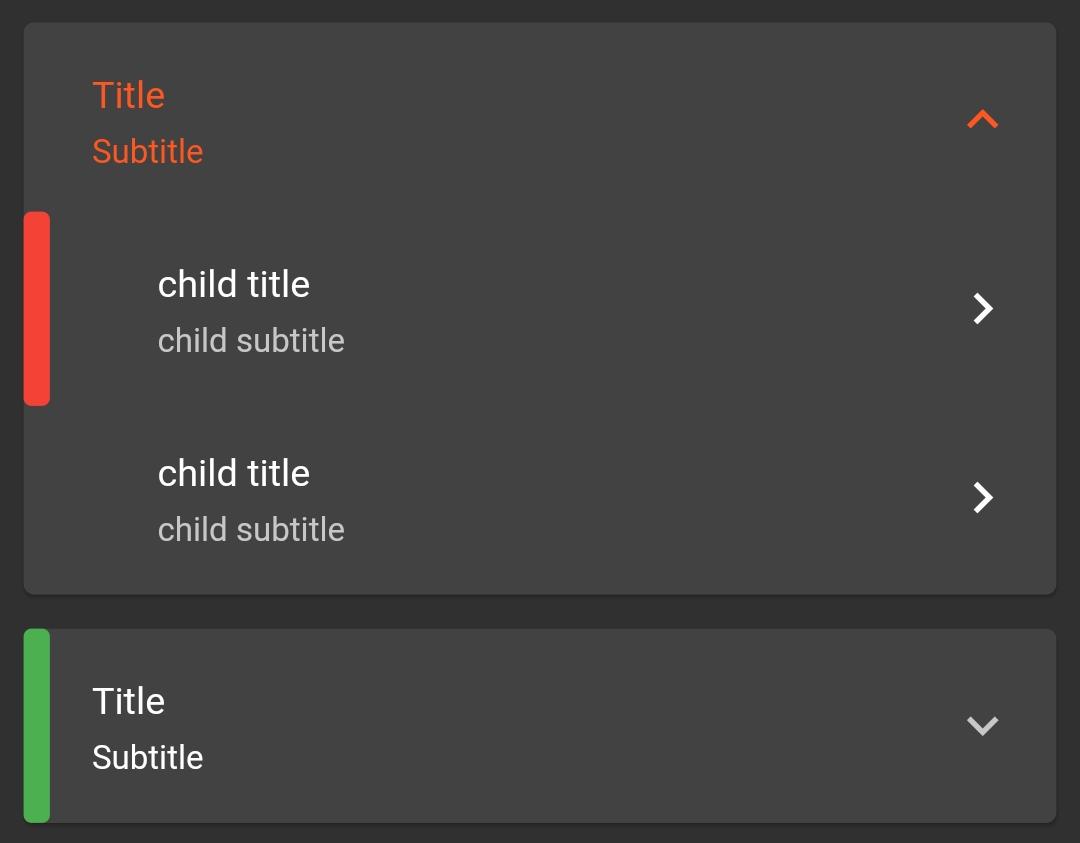Collapse the expanded Title card via up chevron

(x=982, y=118)
